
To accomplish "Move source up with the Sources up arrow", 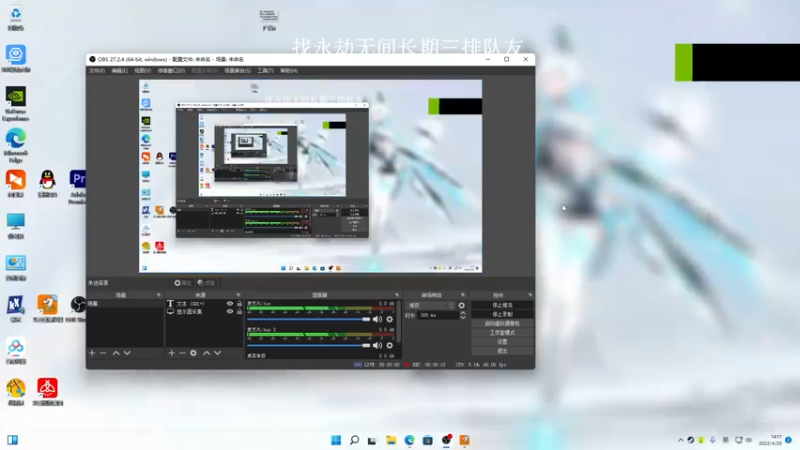I will 207,353.
